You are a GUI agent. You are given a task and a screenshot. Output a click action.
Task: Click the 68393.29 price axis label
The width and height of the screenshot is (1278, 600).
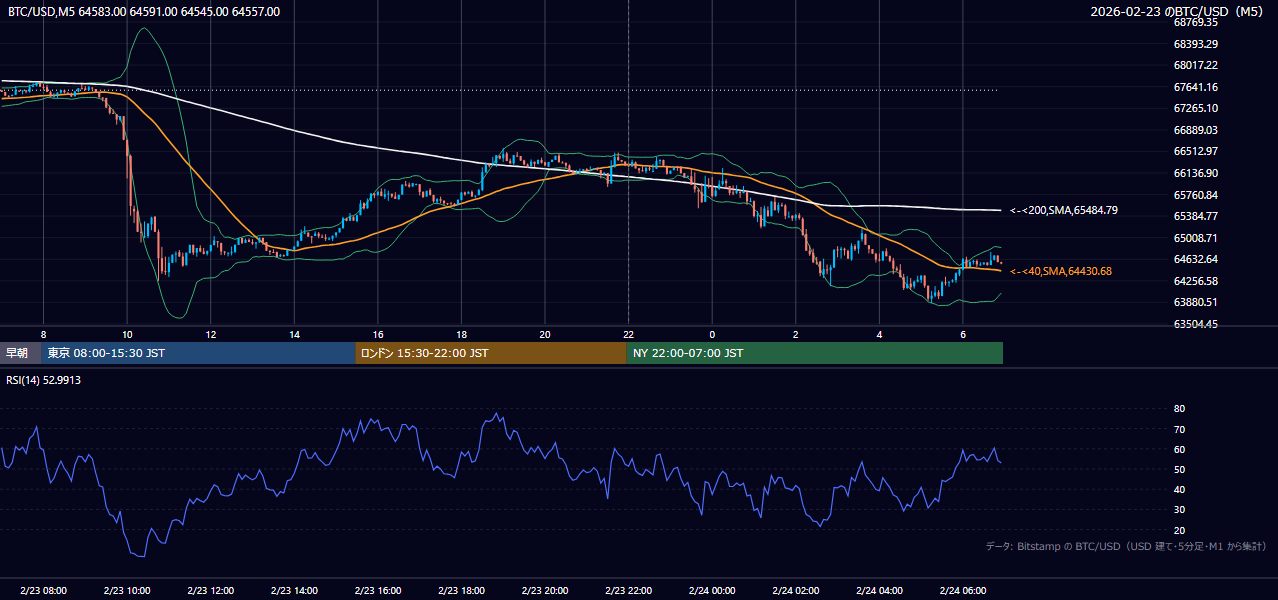tap(1196, 44)
